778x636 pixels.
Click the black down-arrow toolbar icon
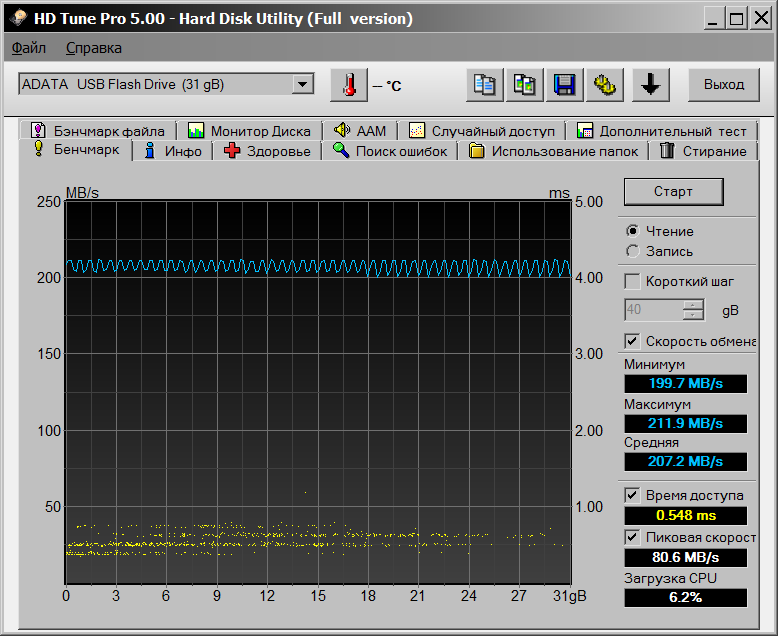tap(650, 85)
